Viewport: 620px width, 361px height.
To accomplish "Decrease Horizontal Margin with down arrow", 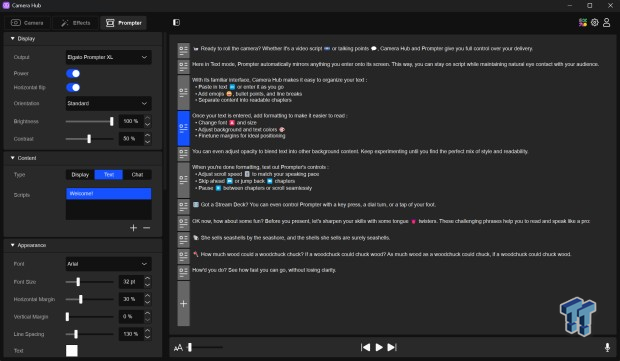I will (147, 302).
